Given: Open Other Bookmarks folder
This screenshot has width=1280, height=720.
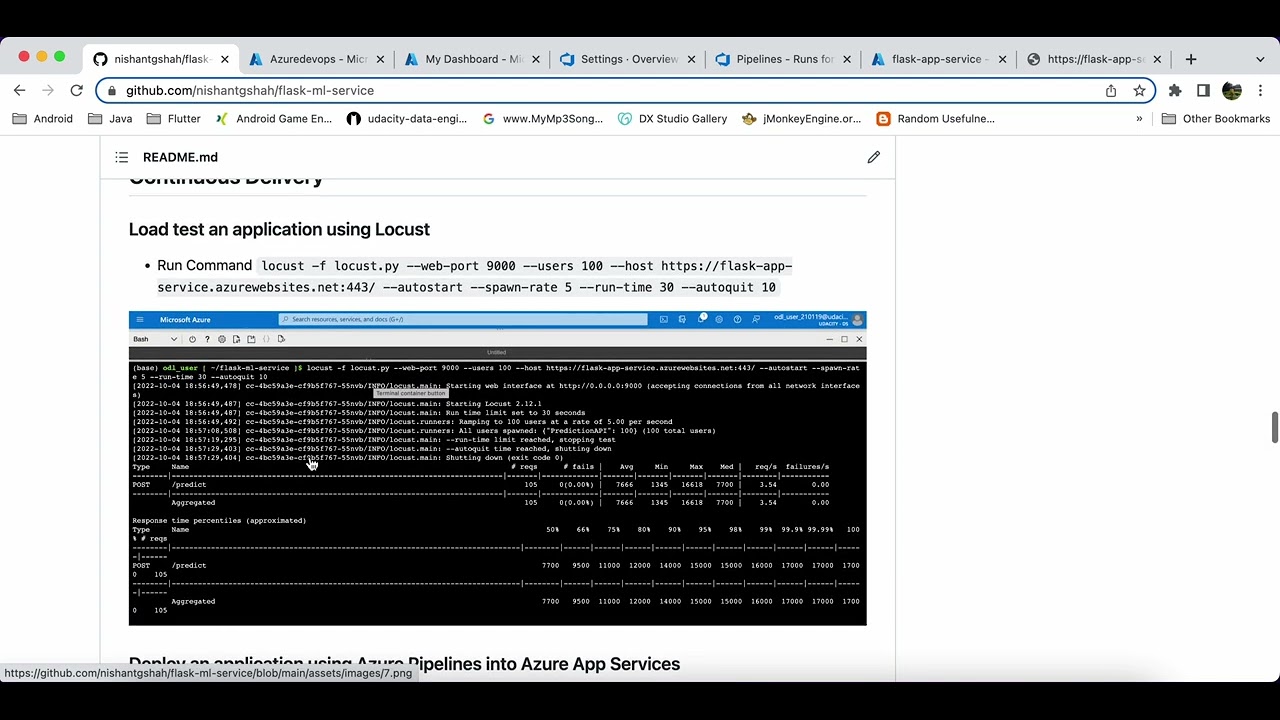Looking at the screenshot, I should [1215, 118].
